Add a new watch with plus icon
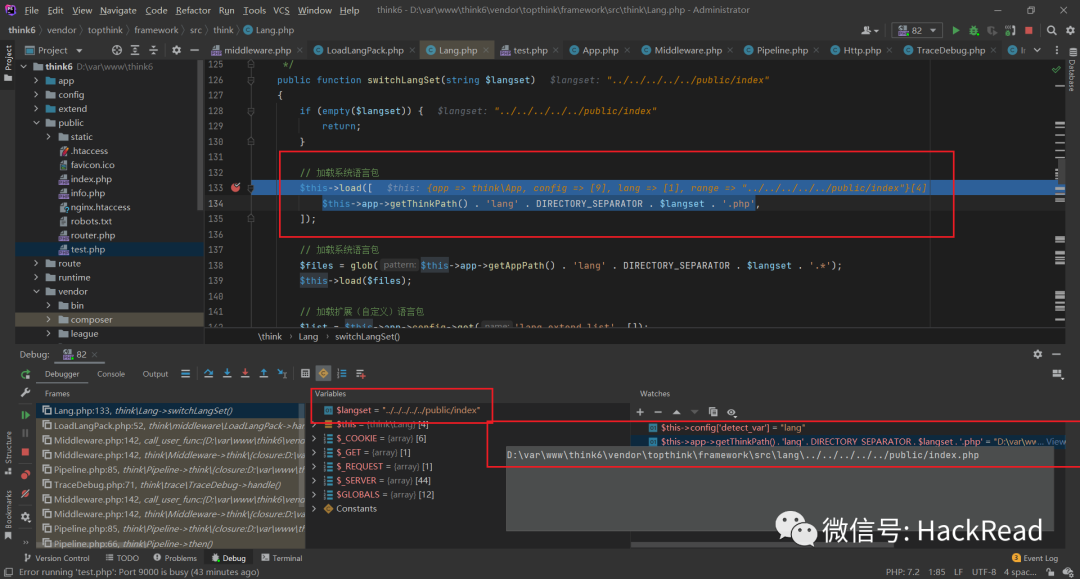 click(640, 412)
